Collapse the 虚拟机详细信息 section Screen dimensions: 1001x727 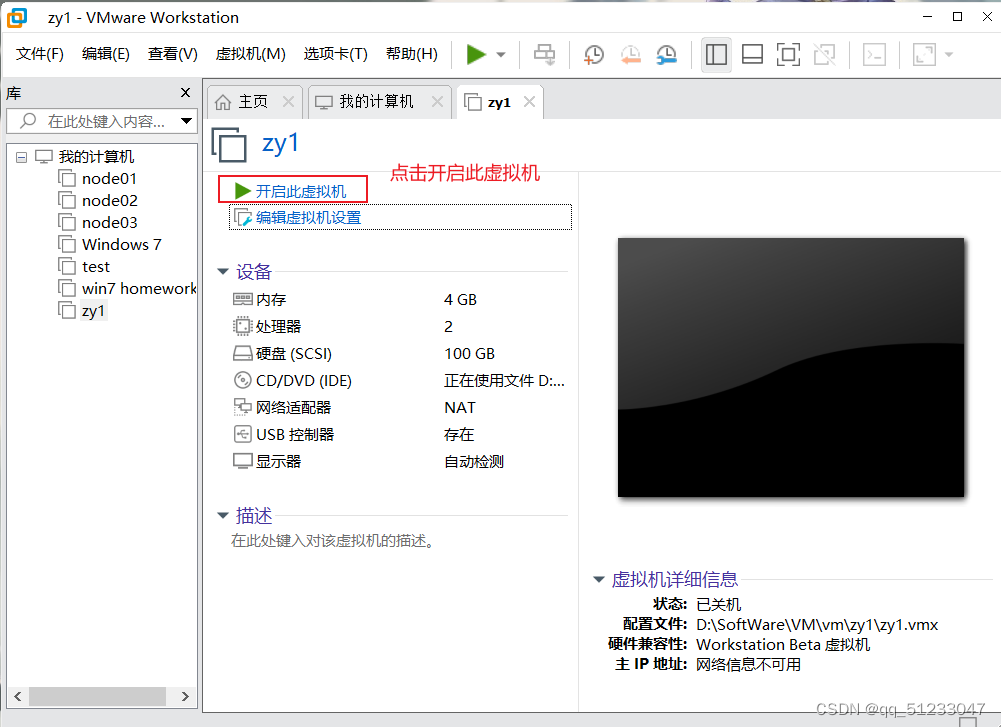[x=599, y=580]
